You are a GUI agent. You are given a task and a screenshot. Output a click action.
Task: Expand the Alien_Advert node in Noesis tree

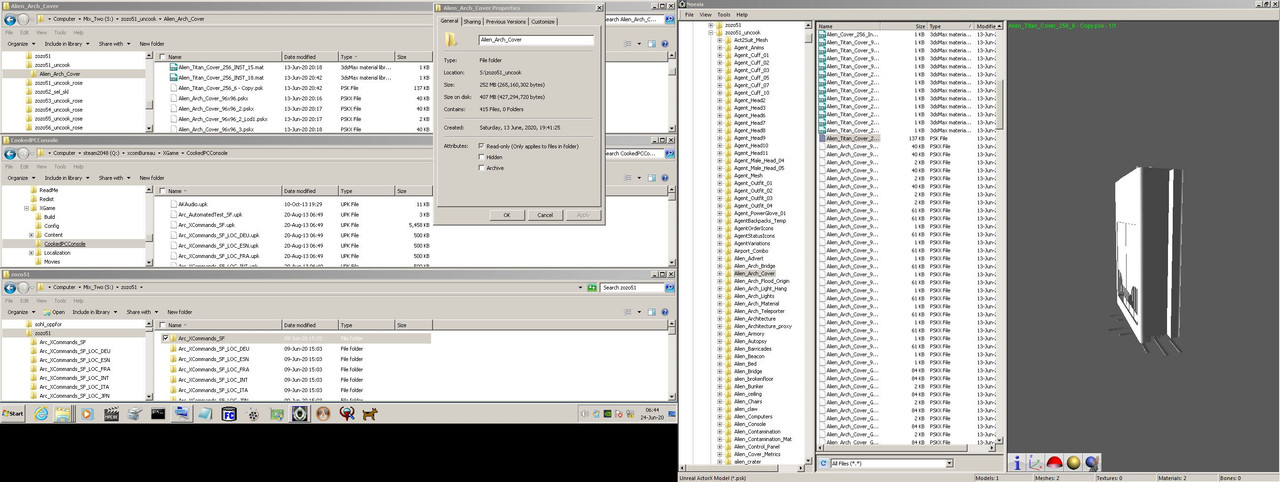[x=720, y=258]
